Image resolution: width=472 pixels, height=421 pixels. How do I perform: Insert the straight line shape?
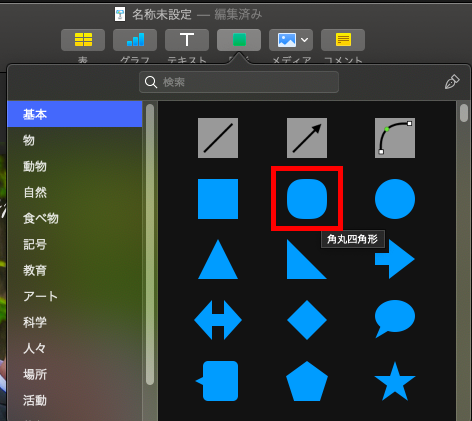(x=218, y=138)
